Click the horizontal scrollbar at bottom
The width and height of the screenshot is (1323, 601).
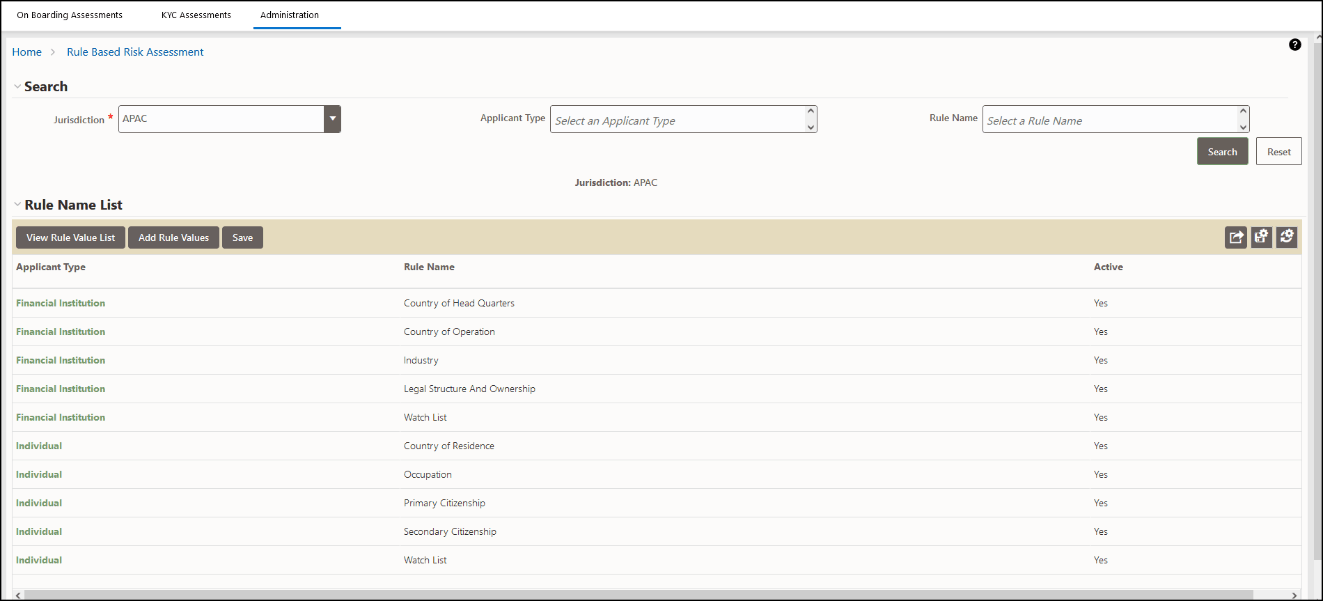[640, 595]
